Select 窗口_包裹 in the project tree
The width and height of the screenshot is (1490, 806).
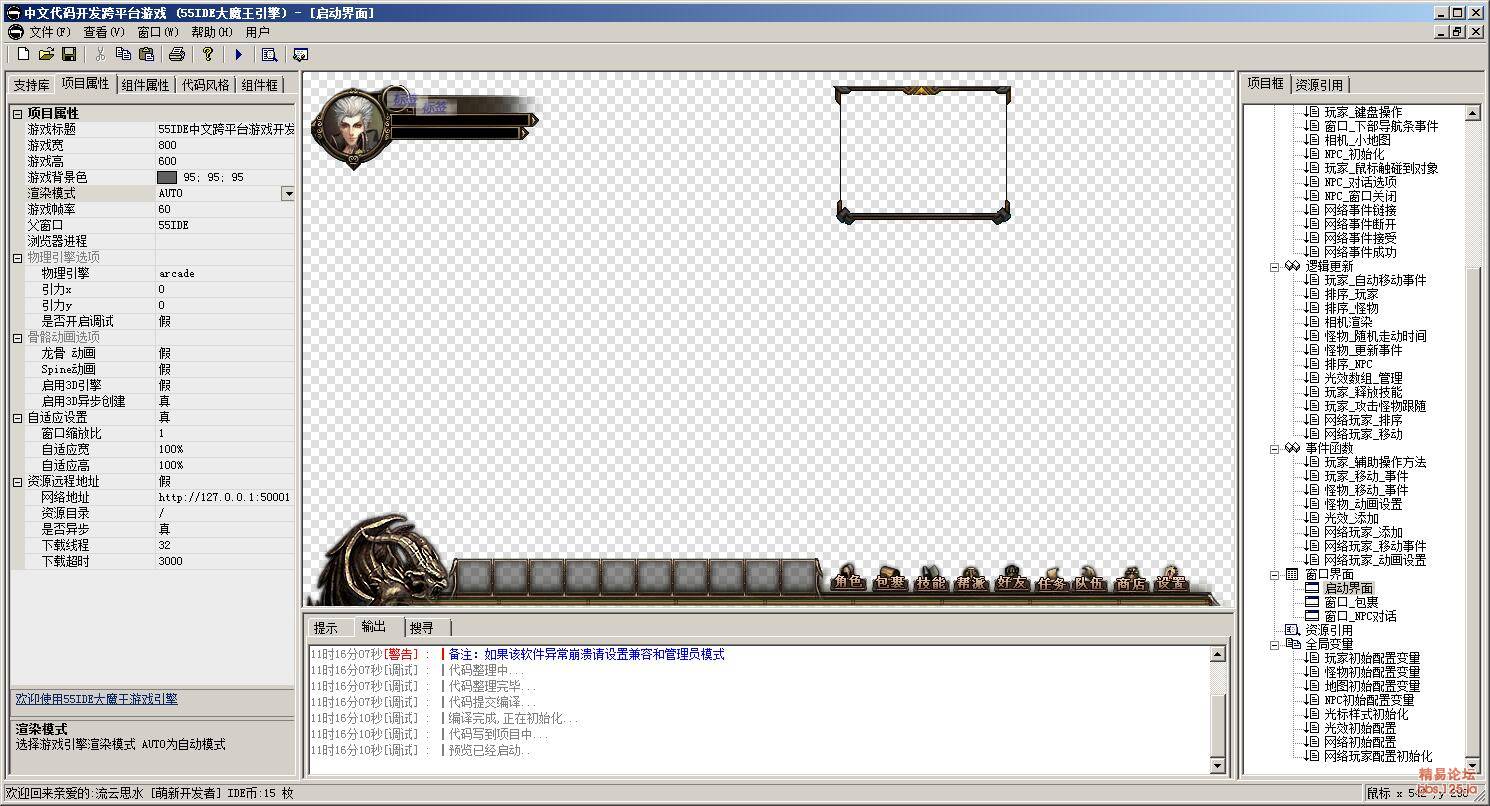(1351, 602)
